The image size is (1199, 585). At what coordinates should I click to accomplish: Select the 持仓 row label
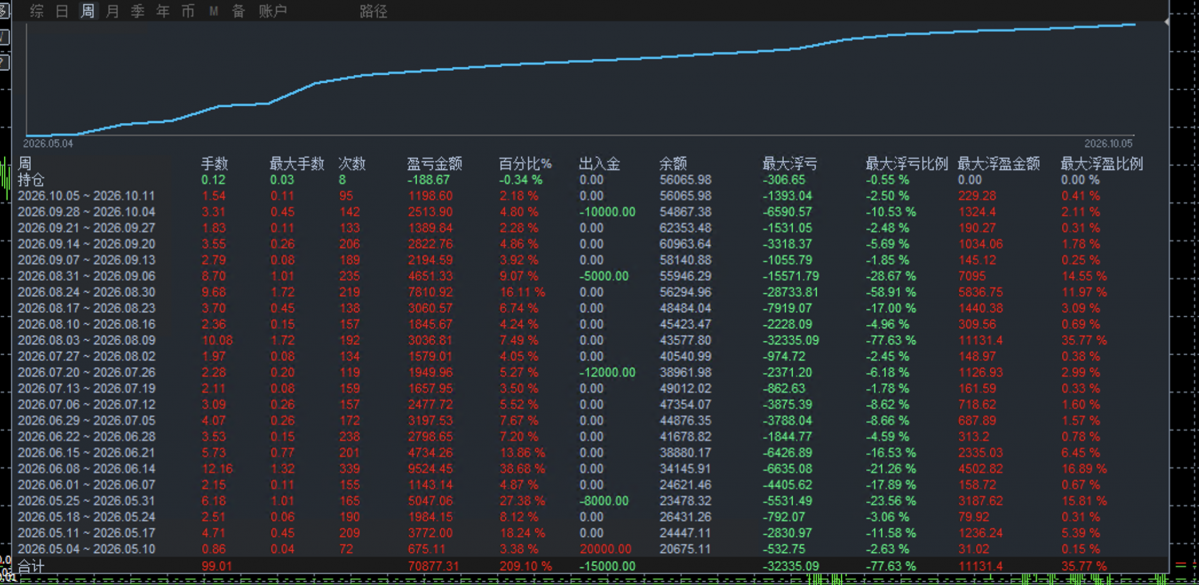point(31,180)
